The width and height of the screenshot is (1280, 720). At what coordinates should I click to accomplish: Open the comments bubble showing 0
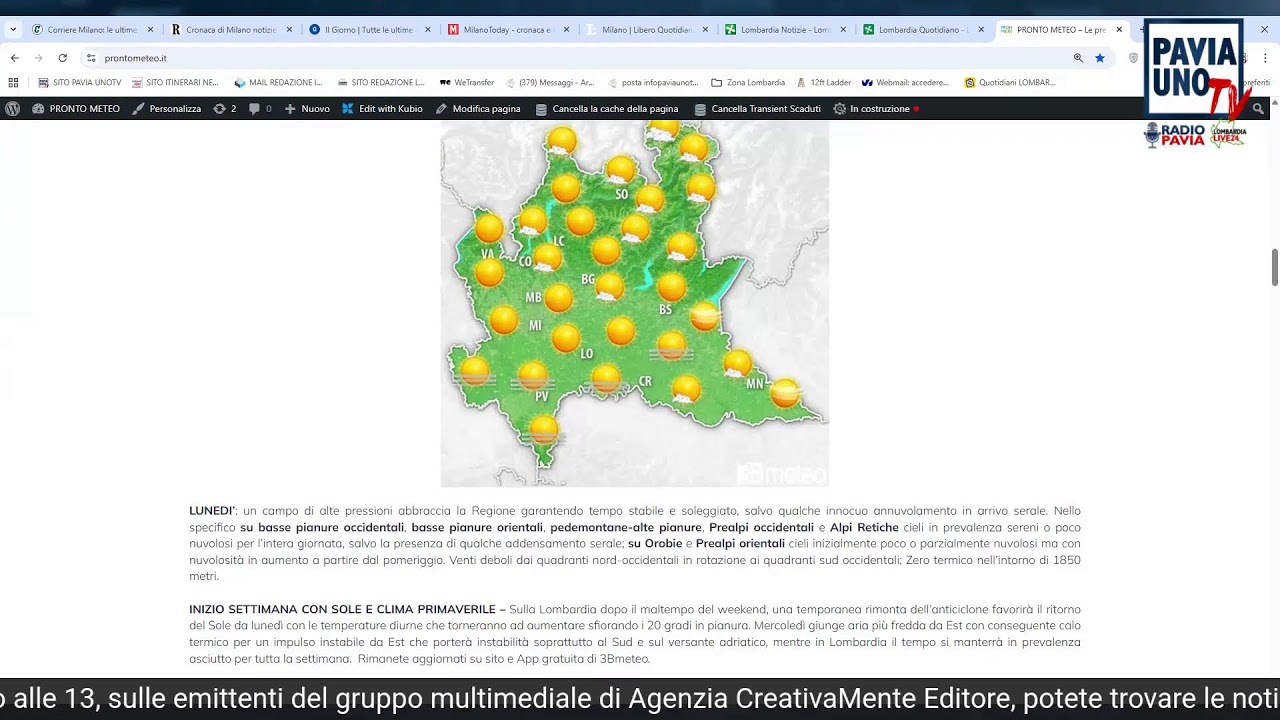(260, 108)
